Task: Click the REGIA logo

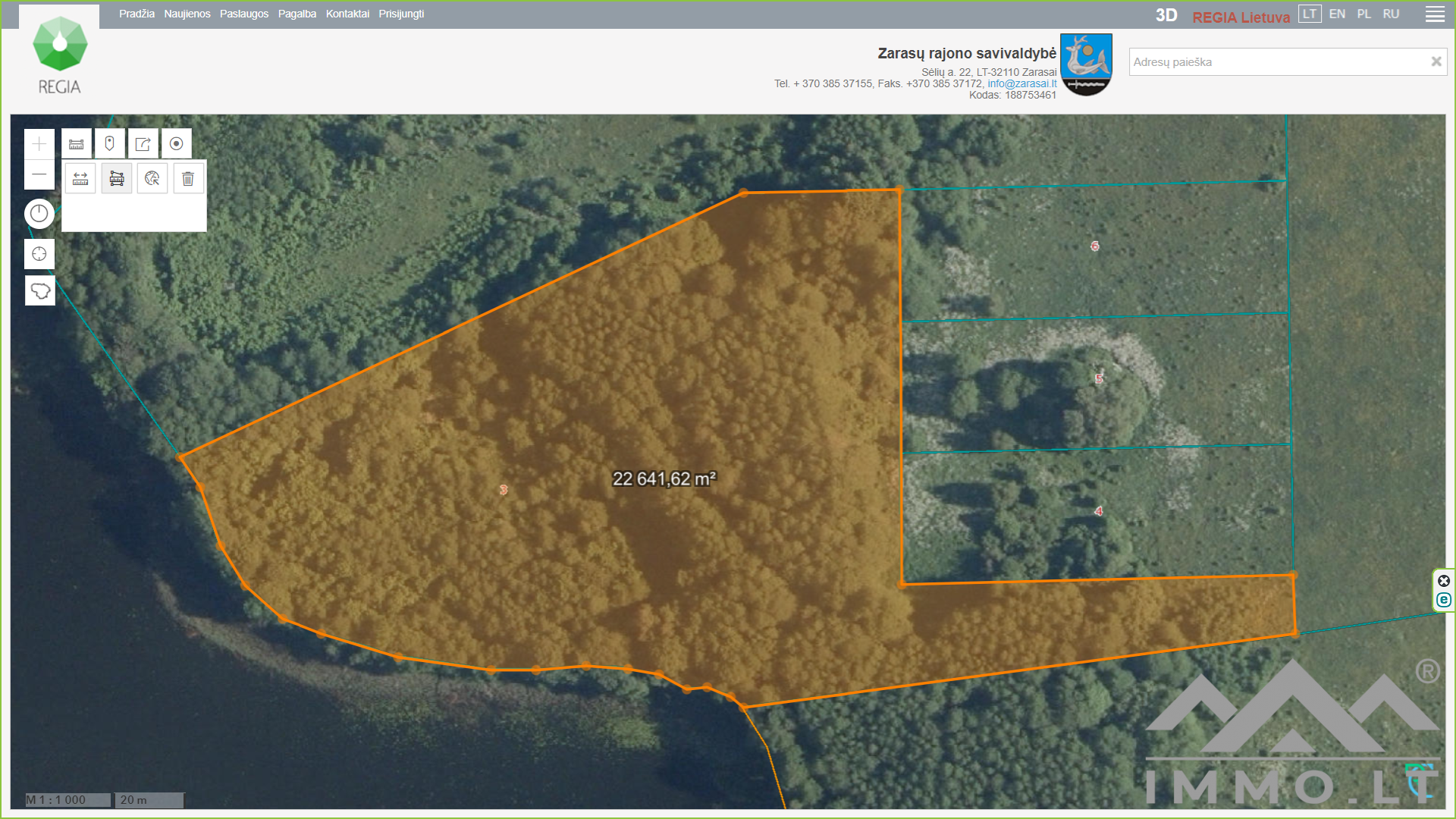Action: pos(59,55)
